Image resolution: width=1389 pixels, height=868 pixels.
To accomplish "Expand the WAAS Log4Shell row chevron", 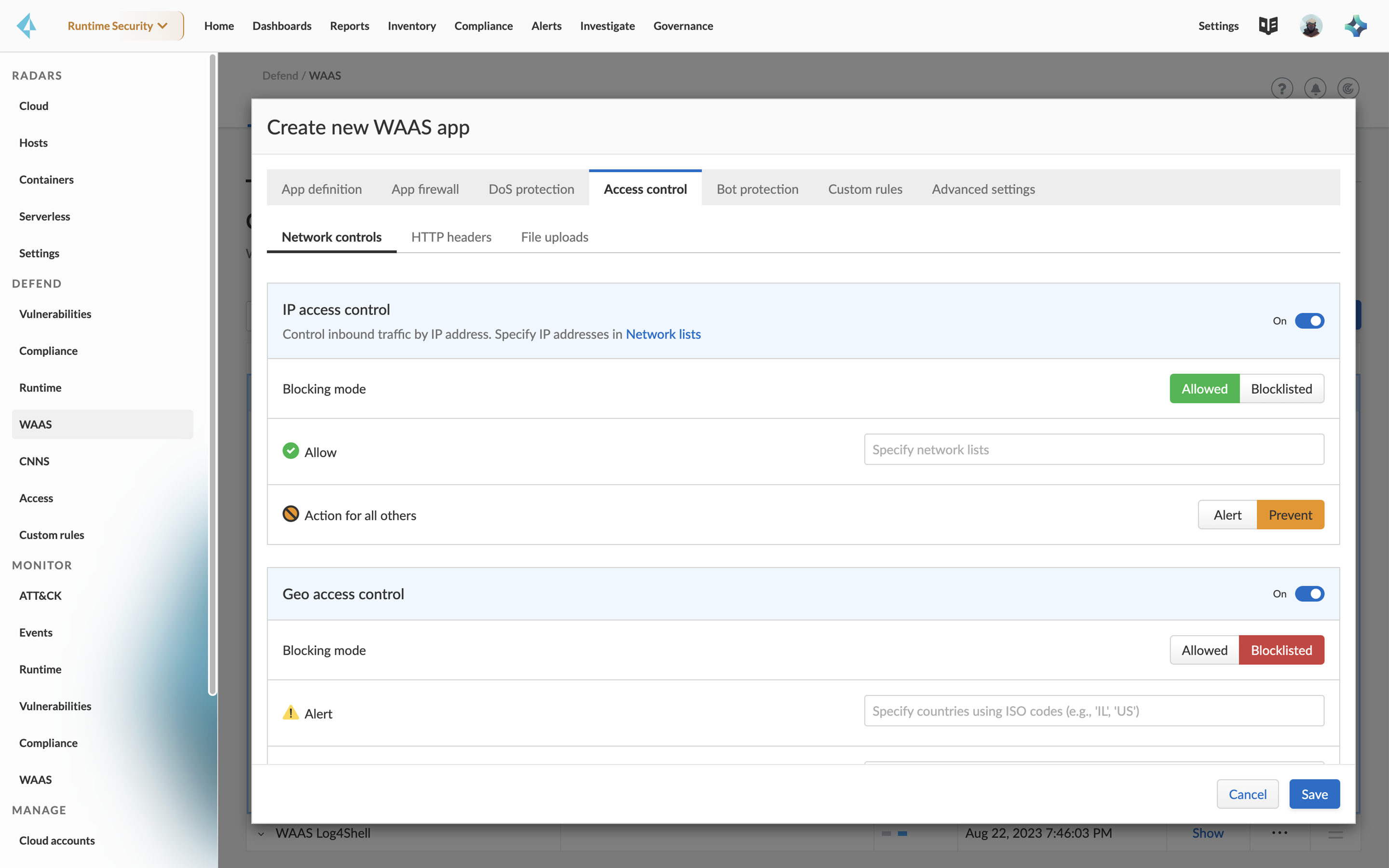I will click(261, 834).
